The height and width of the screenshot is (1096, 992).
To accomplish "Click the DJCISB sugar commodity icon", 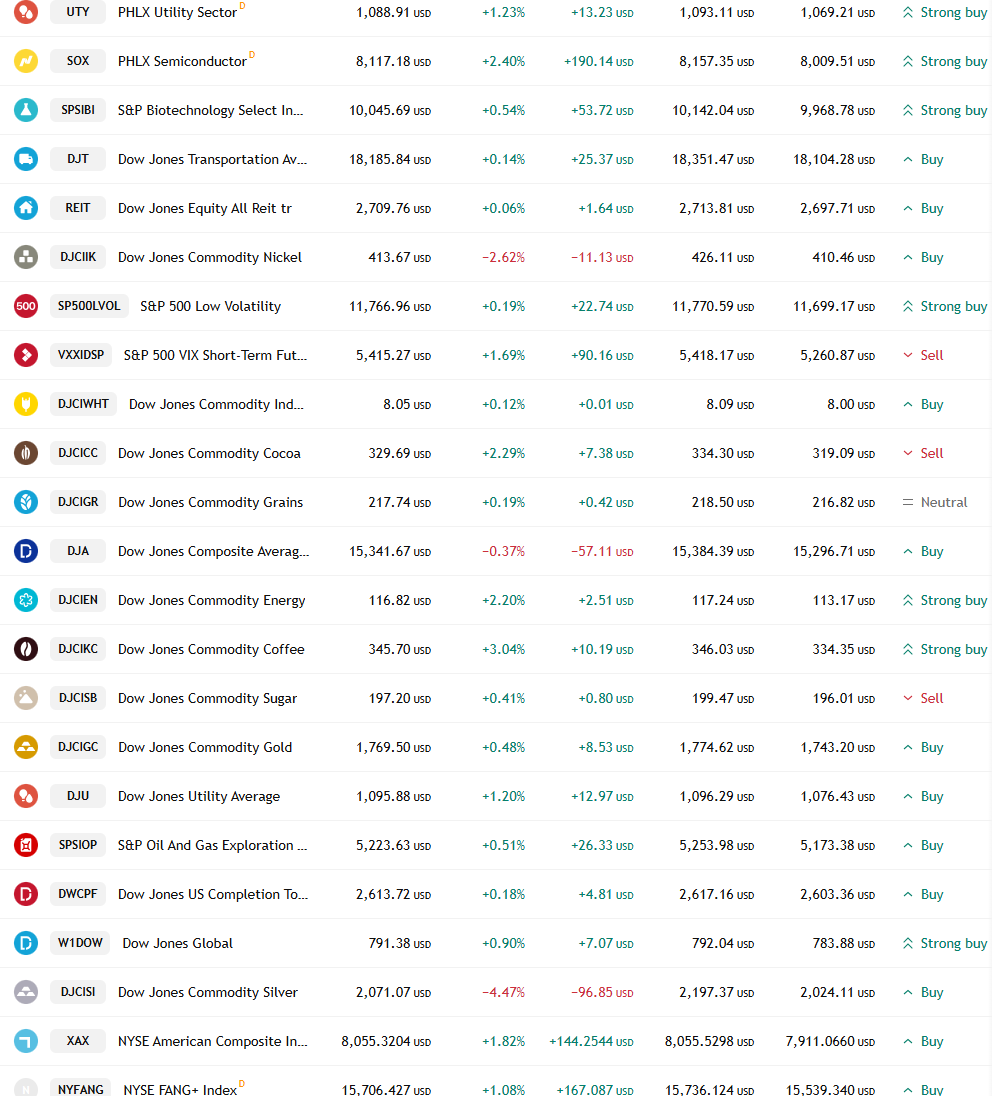I will pyautogui.click(x=26, y=698).
